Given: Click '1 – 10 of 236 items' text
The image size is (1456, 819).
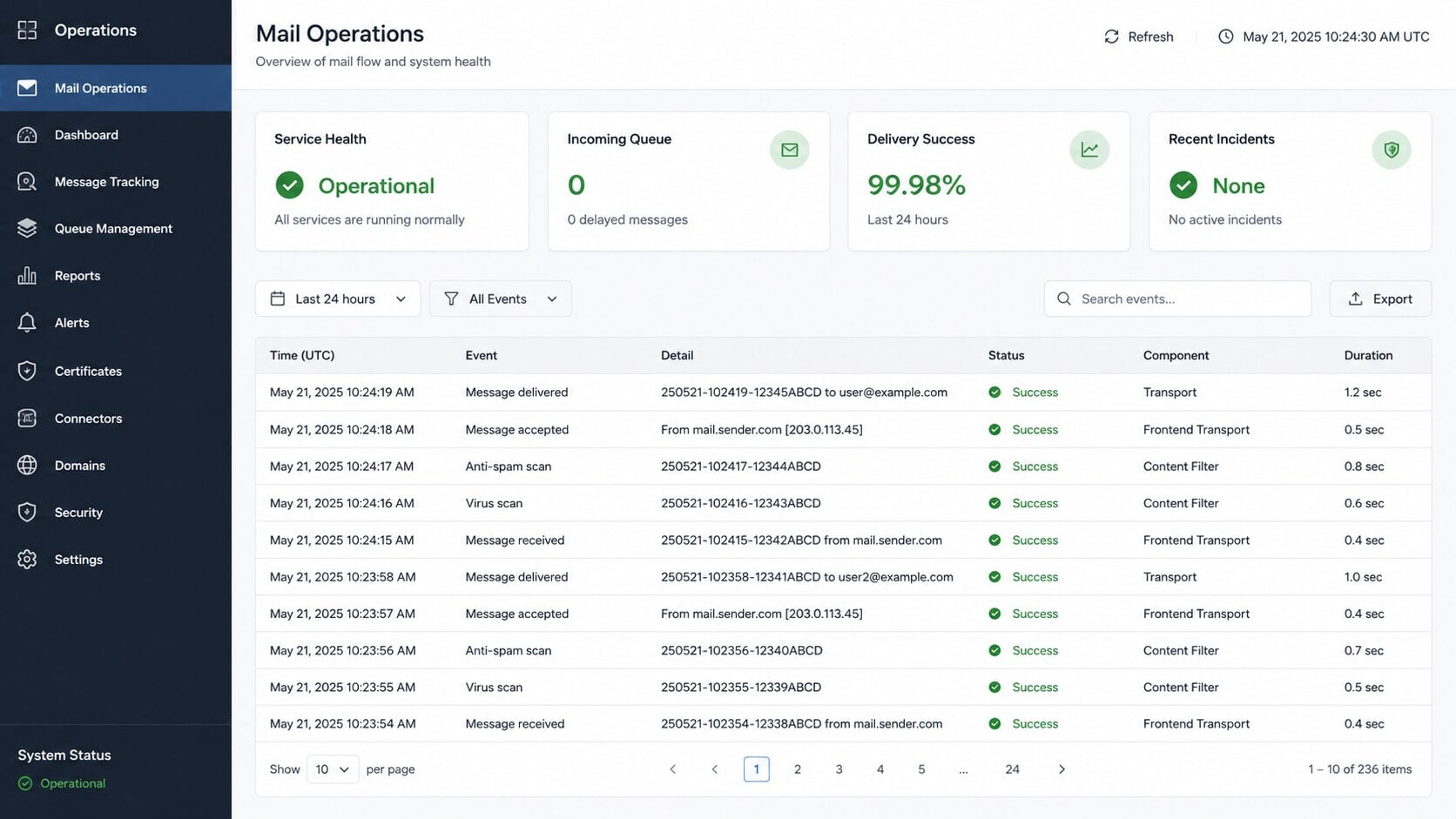Looking at the screenshot, I should click(x=1359, y=769).
